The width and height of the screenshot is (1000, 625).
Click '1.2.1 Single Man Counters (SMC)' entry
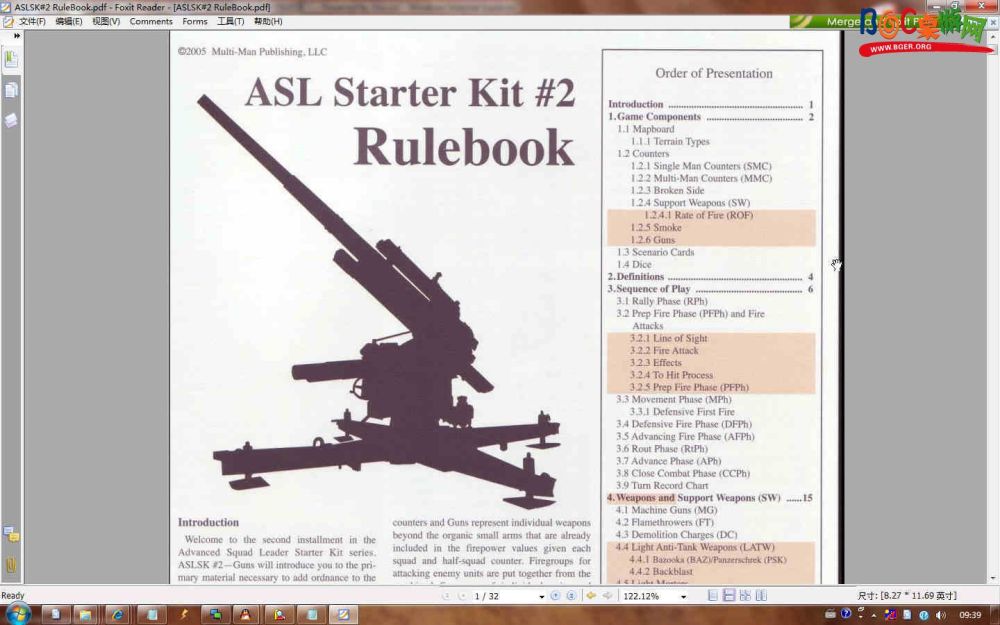tap(701, 166)
